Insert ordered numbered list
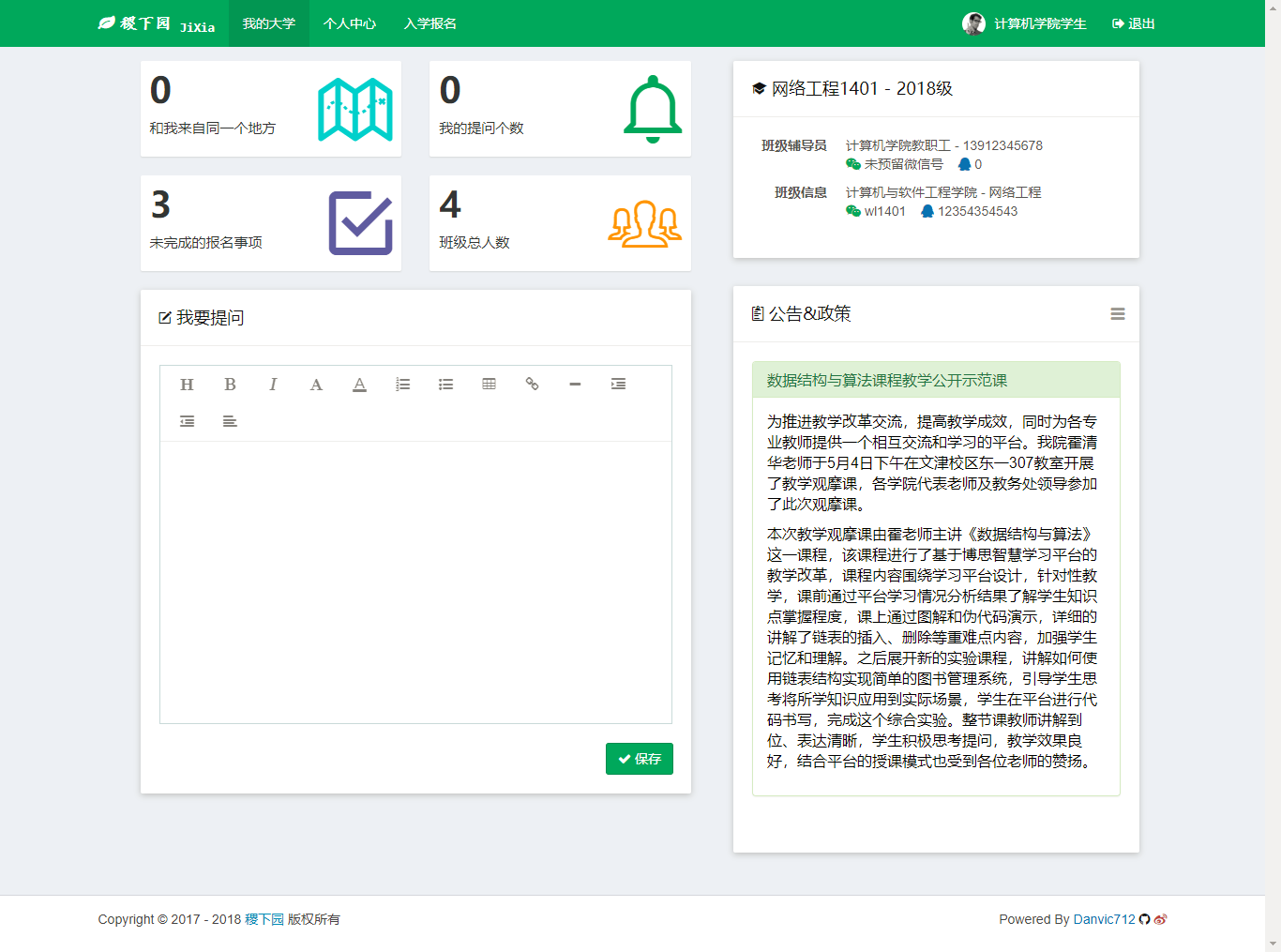Screen dimensions: 1281x952 402,385
